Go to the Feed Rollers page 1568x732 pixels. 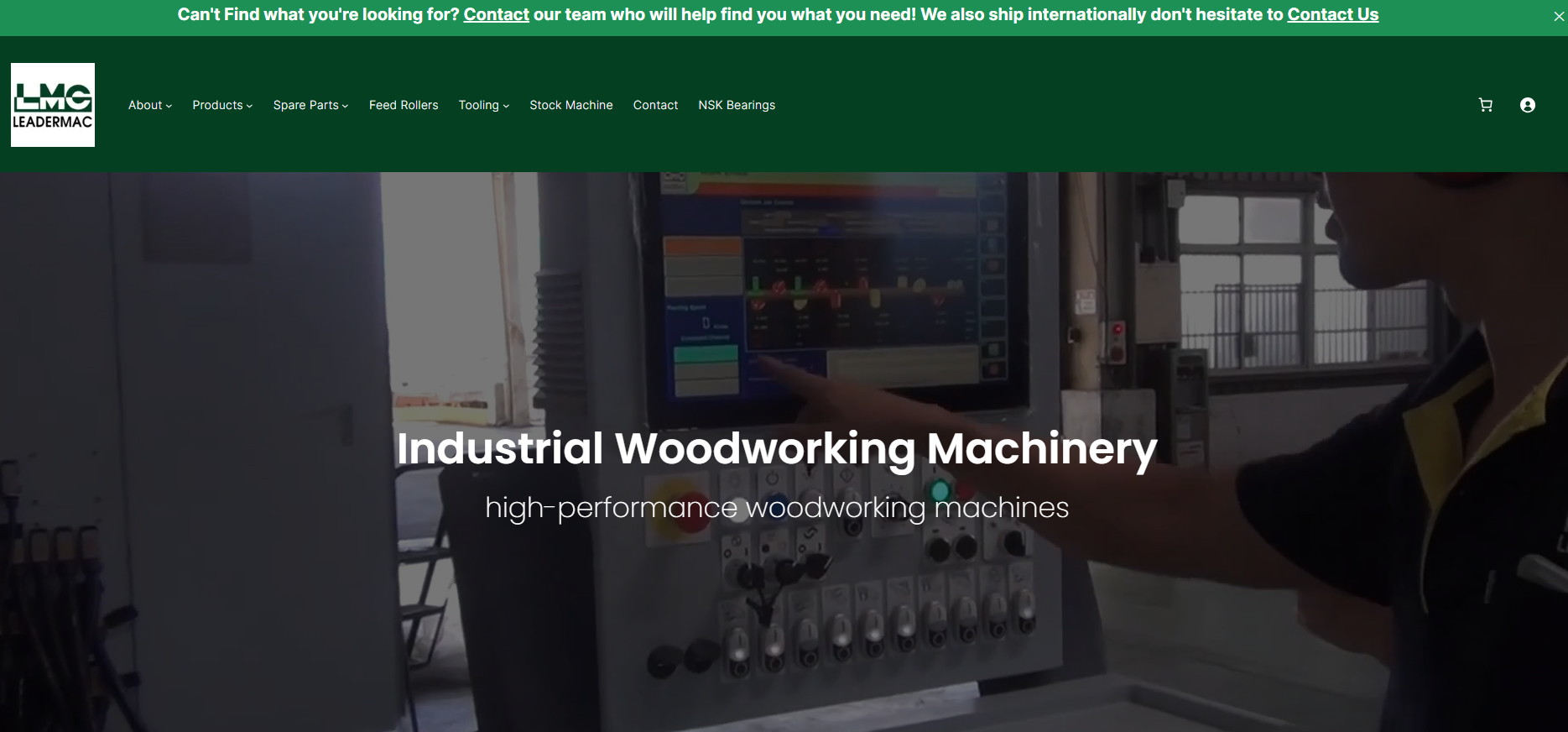pos(404,105)
